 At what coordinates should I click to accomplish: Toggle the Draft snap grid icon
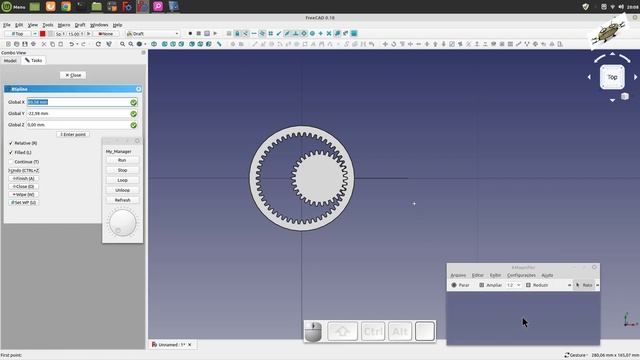(271, 33)
